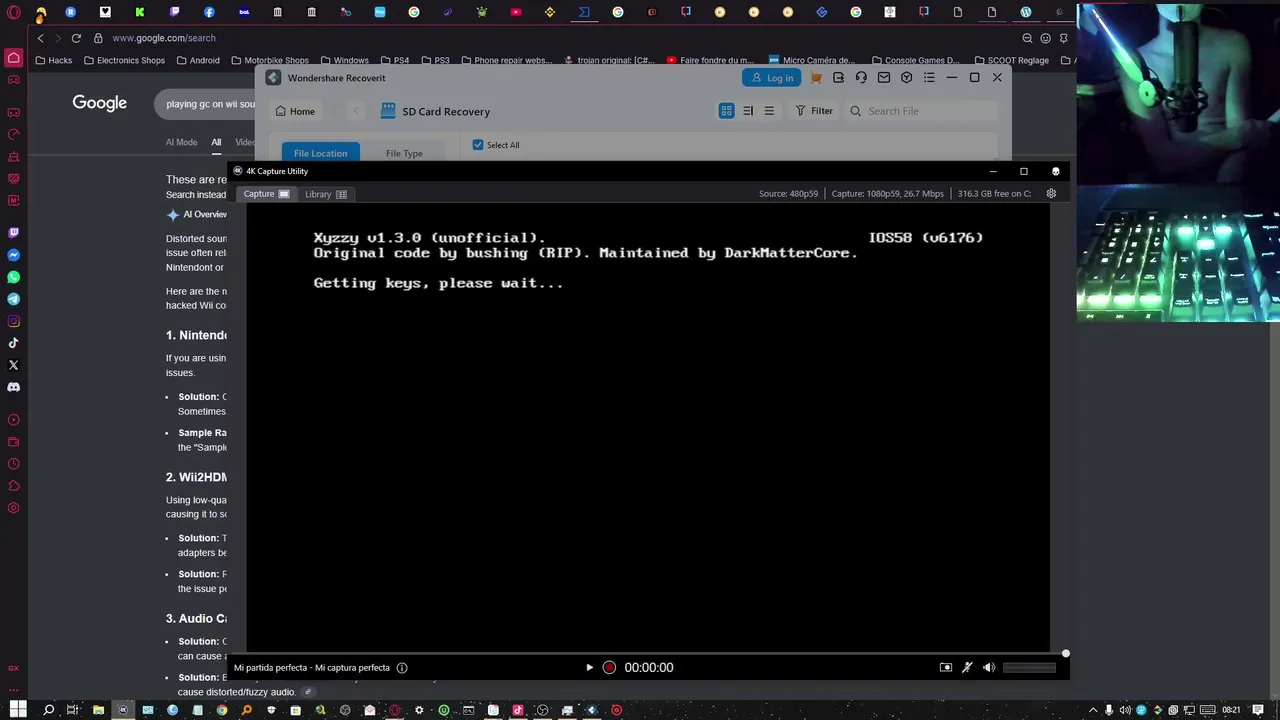The image size is (1280, 720).
Task: Open Twitch in the Opera GX sidebar
Action: 14,232
